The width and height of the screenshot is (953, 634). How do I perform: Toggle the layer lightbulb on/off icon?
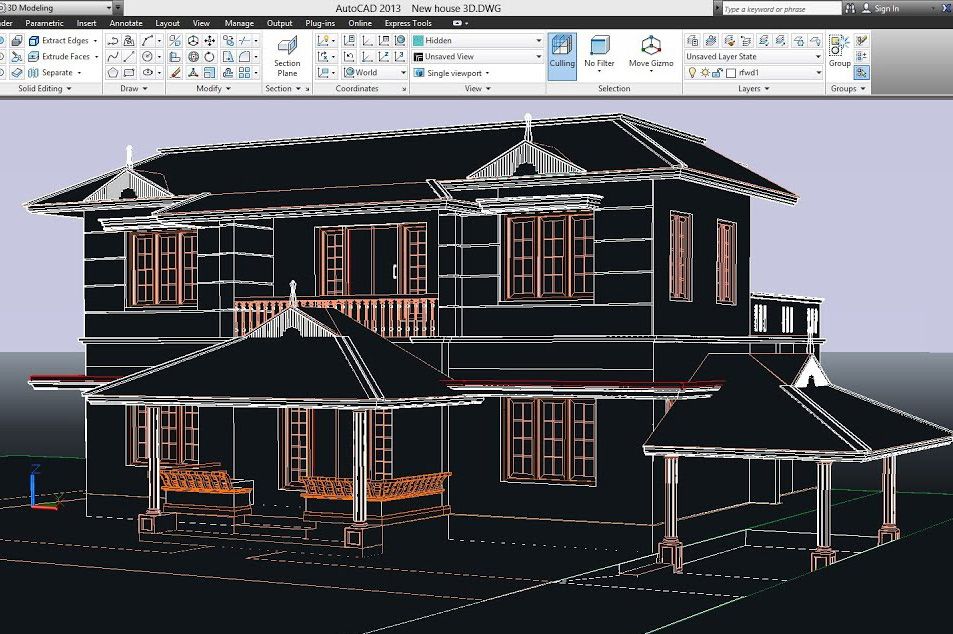point(692,73)
